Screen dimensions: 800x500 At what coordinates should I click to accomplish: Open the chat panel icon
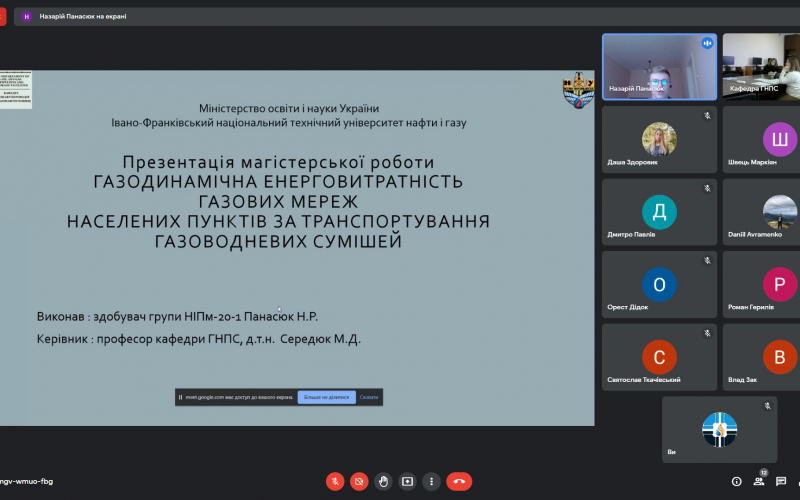tap(781, 481)
